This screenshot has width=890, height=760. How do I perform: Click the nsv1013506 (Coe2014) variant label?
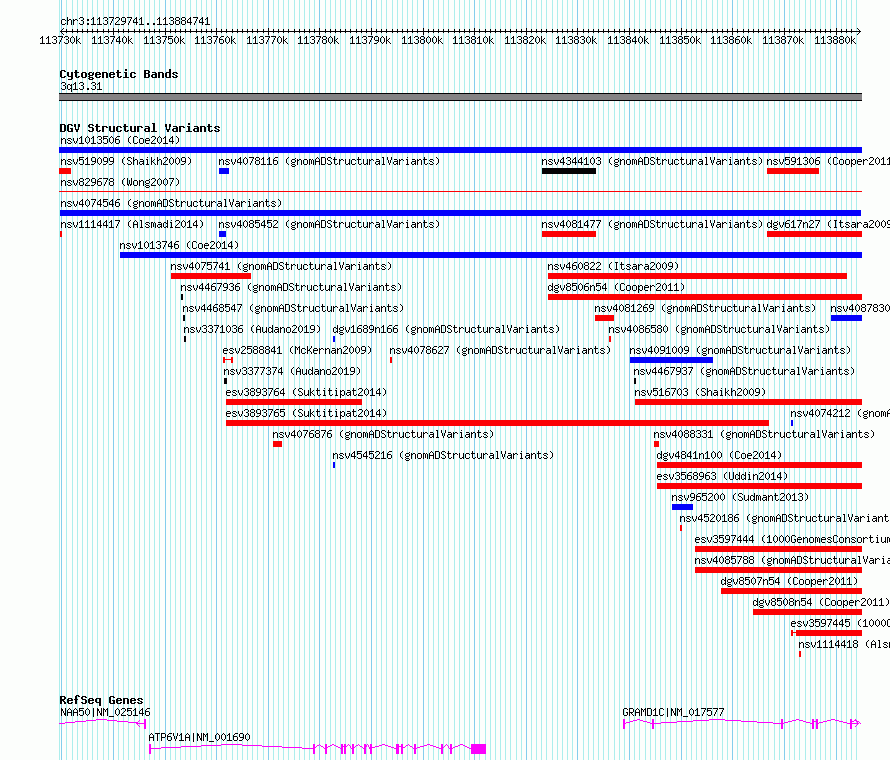[120, 140]
